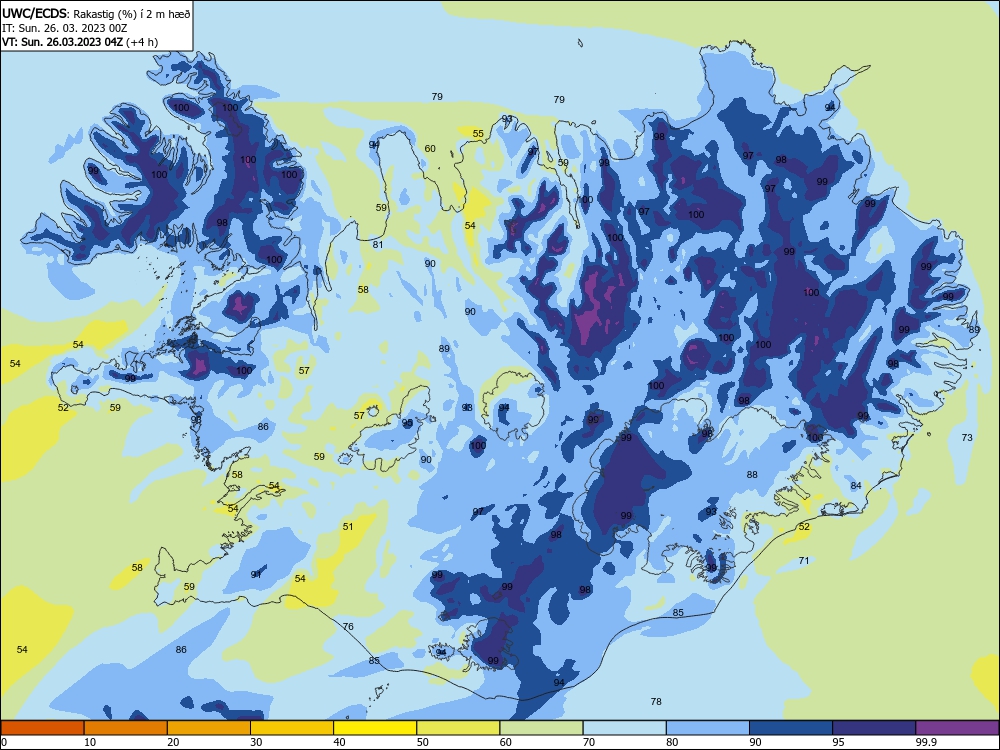Viewport: 1000px width, 750px height.
Task: Click the humidity value 91 on the map
Action: pos(256,575)
